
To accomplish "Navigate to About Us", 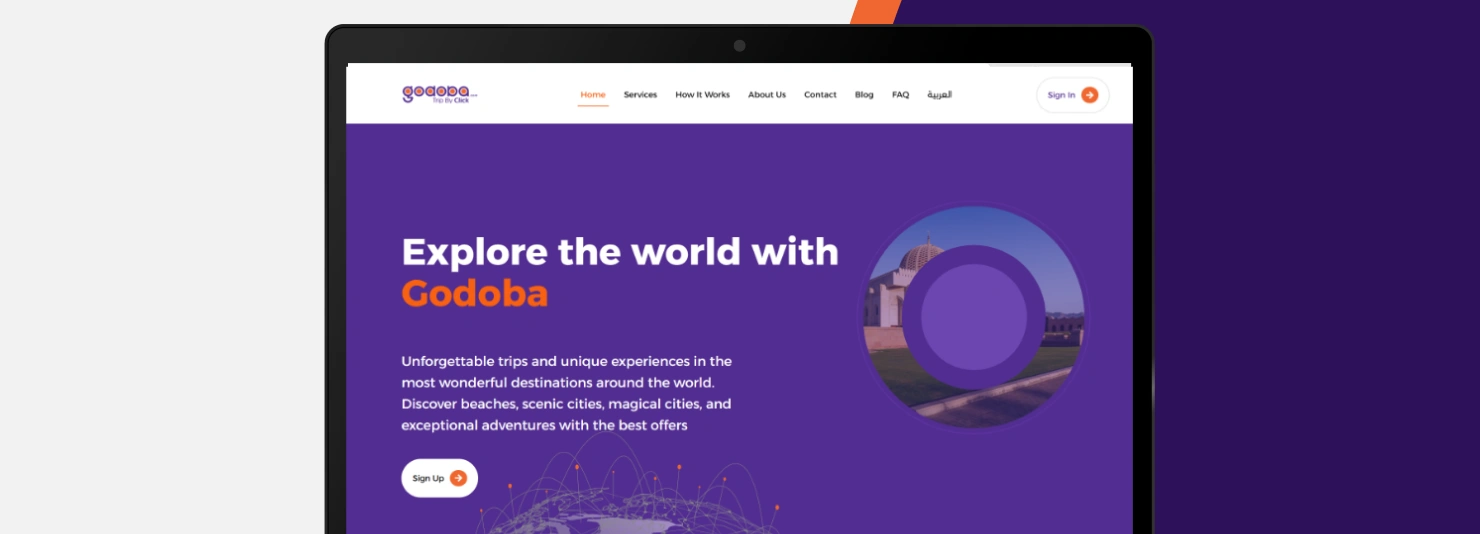I will [x=767, y=95].
